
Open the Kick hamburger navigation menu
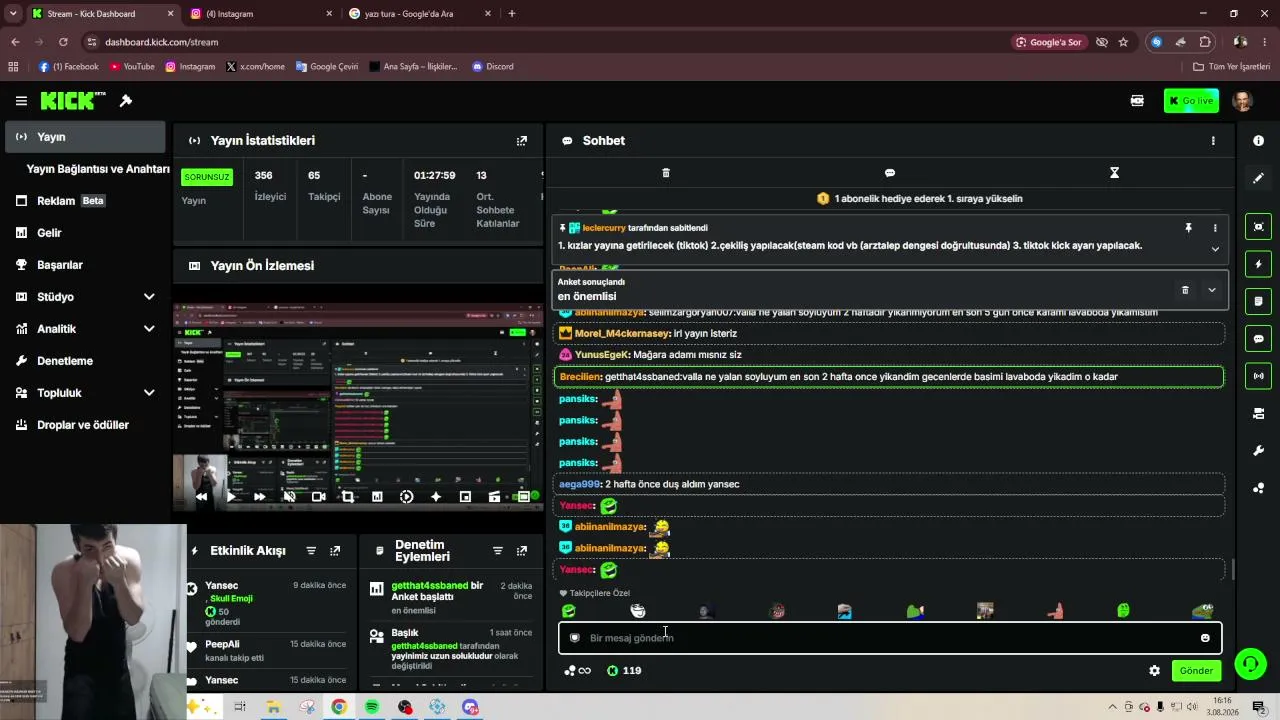click(21, 101)
